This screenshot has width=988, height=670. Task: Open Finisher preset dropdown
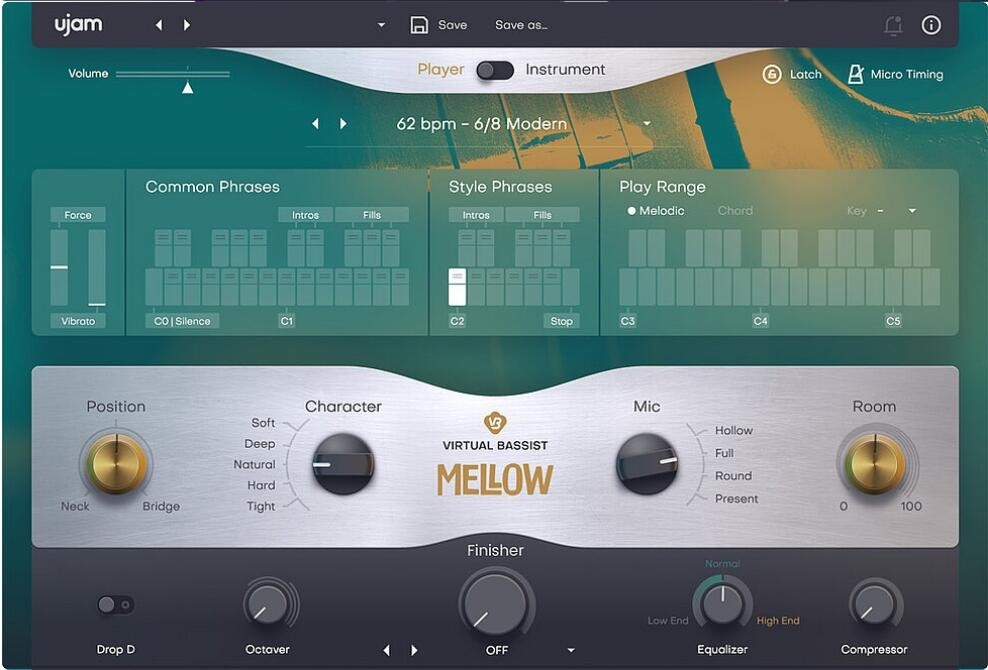pos(571,650)
